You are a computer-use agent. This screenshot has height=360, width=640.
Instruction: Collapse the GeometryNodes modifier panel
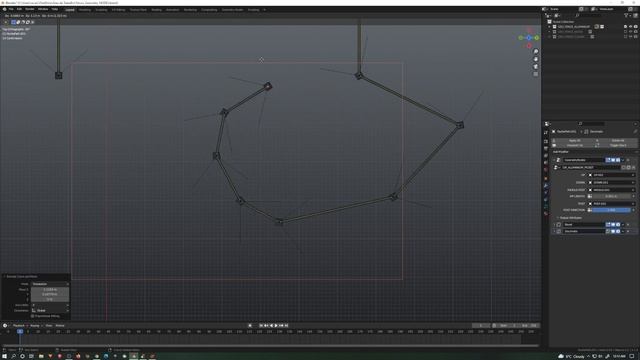coord(554,160)
